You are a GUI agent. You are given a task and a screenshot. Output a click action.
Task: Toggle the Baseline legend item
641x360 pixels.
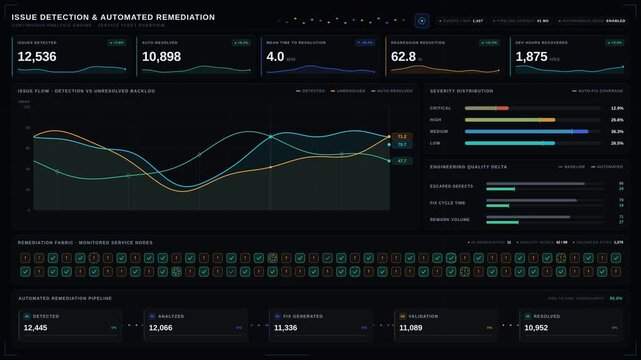tap(572, 167)
